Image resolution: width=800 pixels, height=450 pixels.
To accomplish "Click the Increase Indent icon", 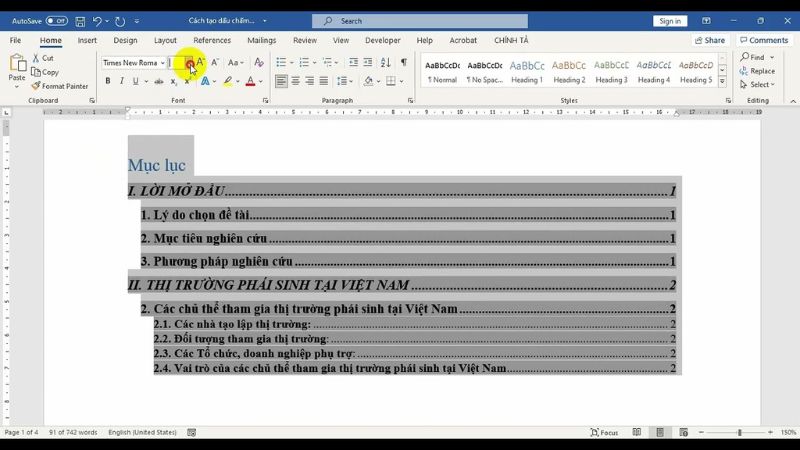I will point(368,62).
